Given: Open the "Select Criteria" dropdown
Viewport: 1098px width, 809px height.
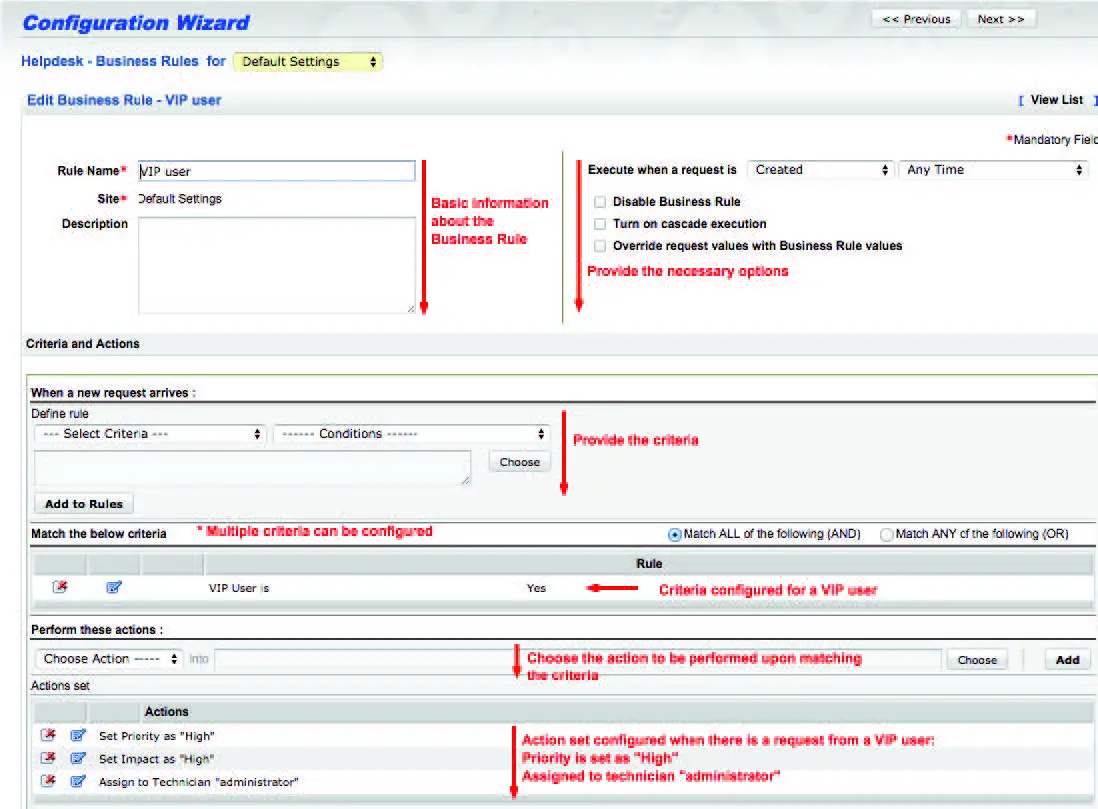Looking at the screenshot, I should coord(150,434).
